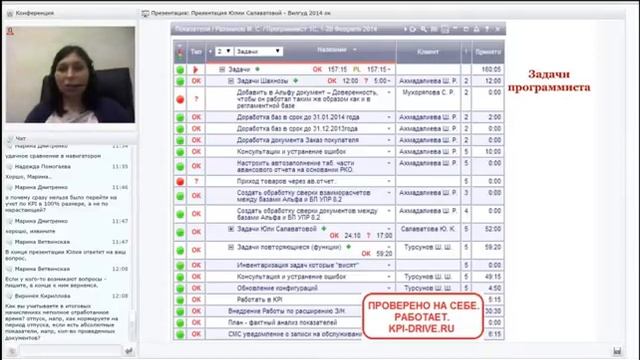Screen dimensions: 640x360
Task: Click the red status circle for Приход товаров row
Action: 180,181
